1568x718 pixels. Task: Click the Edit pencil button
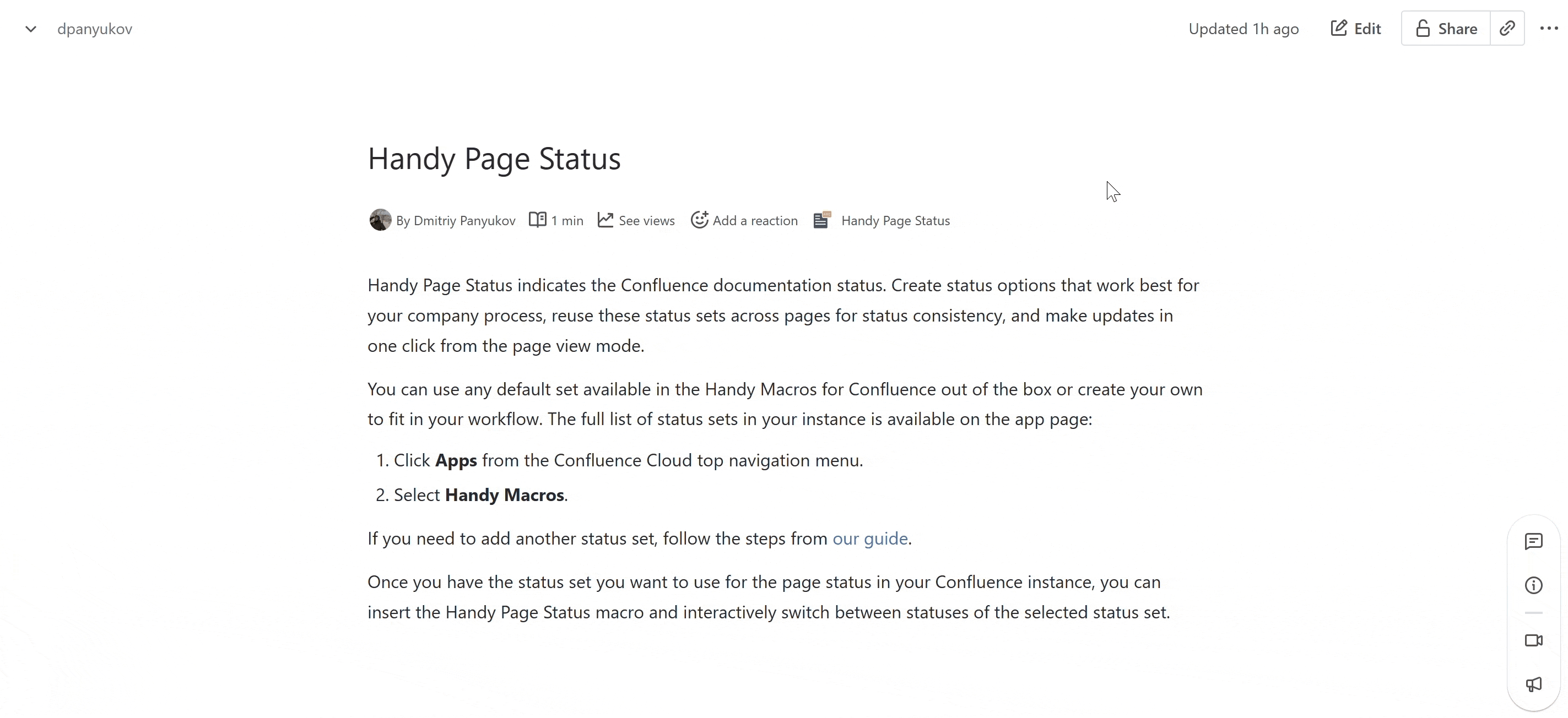(x=1355, y=29)
